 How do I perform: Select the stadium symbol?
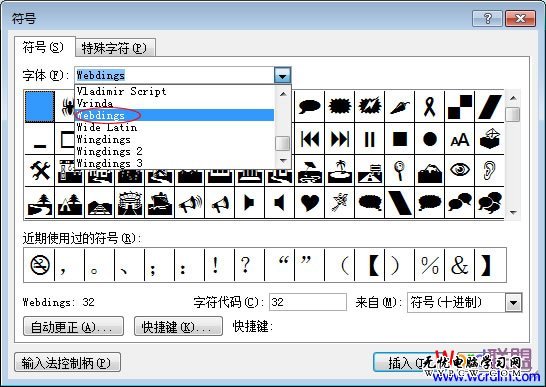[x=130, y=203]
